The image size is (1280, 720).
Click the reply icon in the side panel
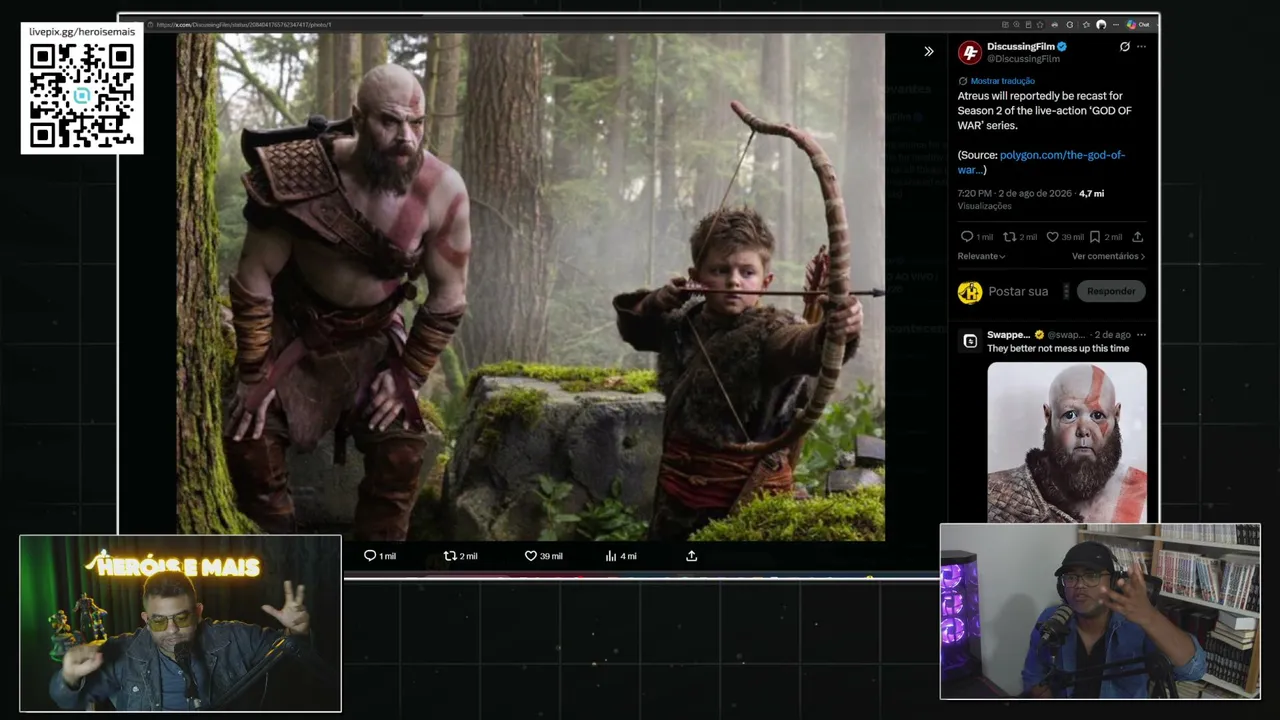[x=966, y=237]
